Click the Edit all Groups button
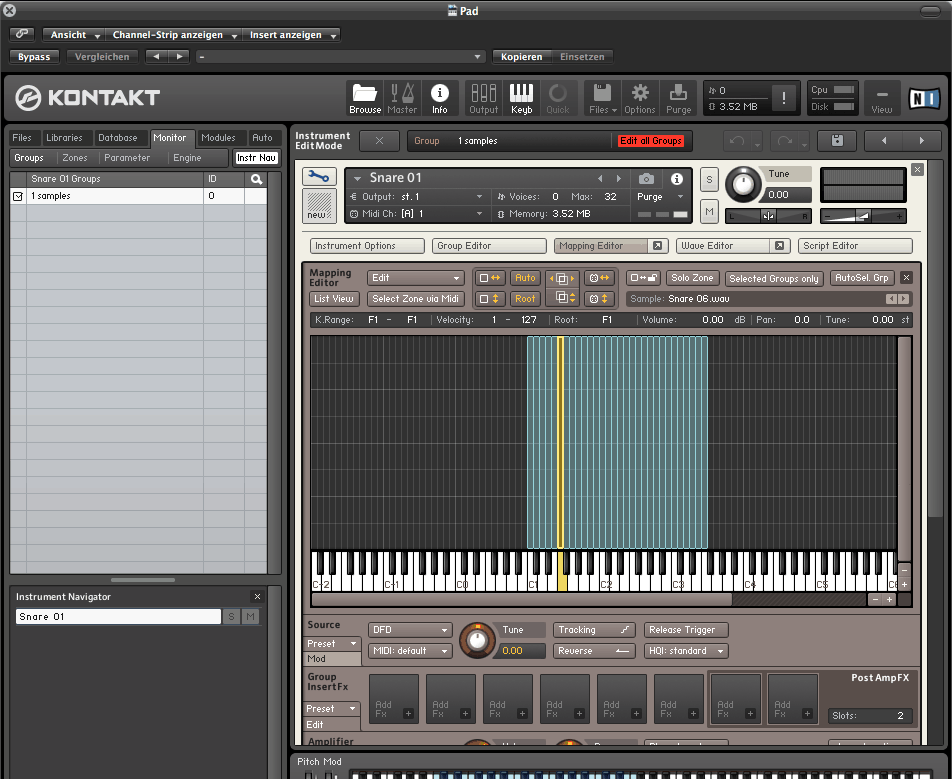 [x=650, y=141]
